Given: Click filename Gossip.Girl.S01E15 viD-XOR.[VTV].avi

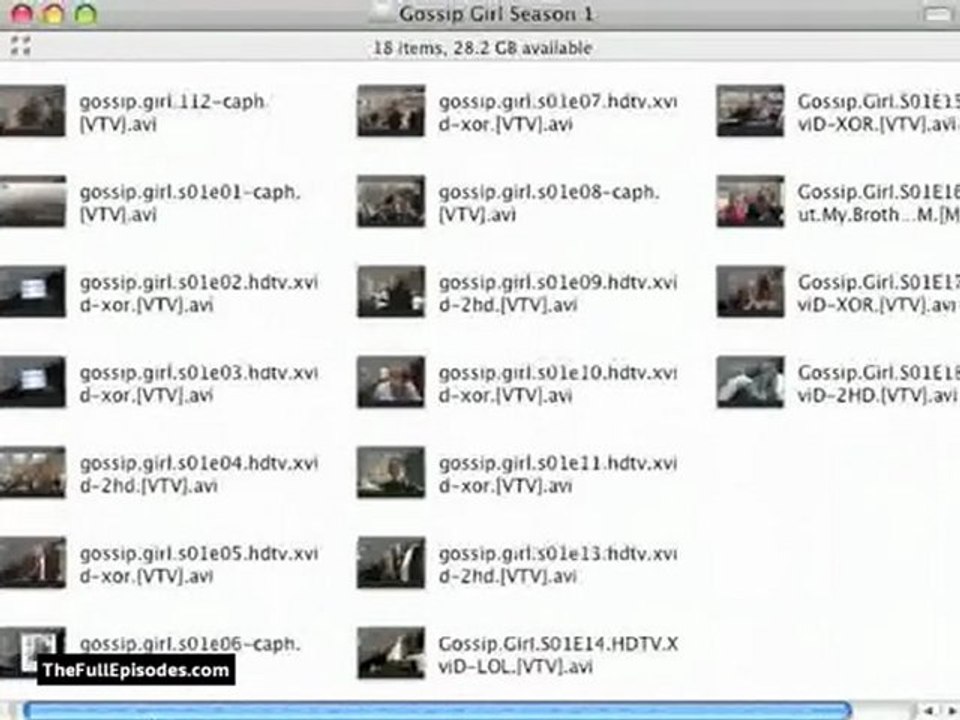Looking at the screenshot, I should (878, 113).
